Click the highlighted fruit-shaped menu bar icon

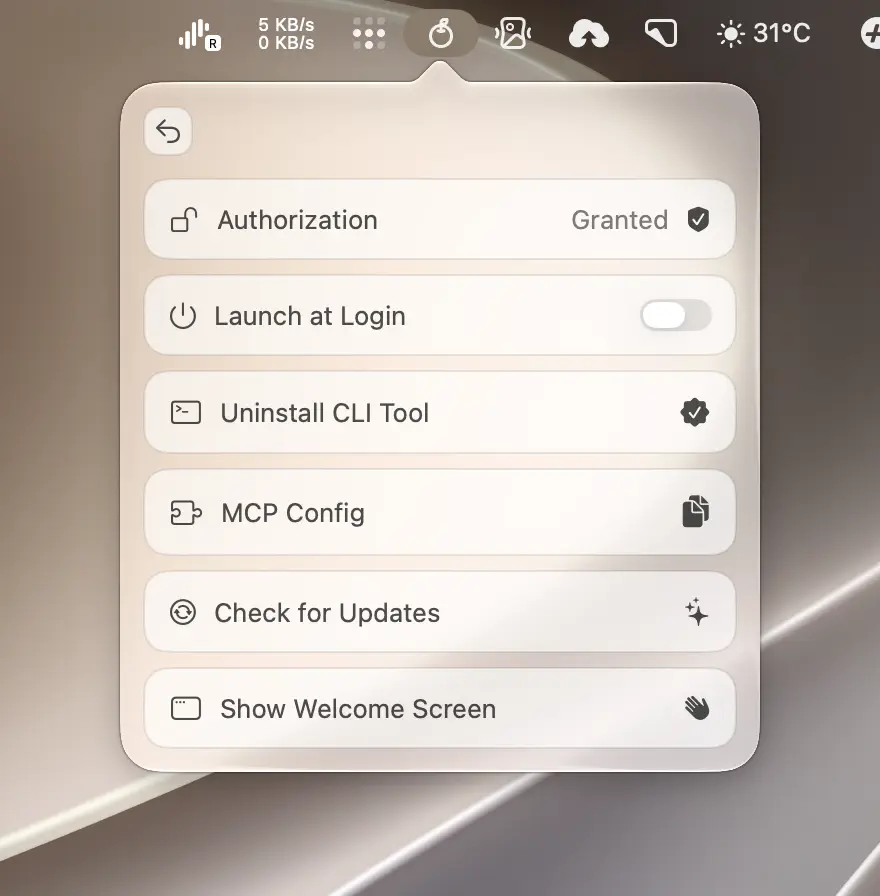coord(441,33)
